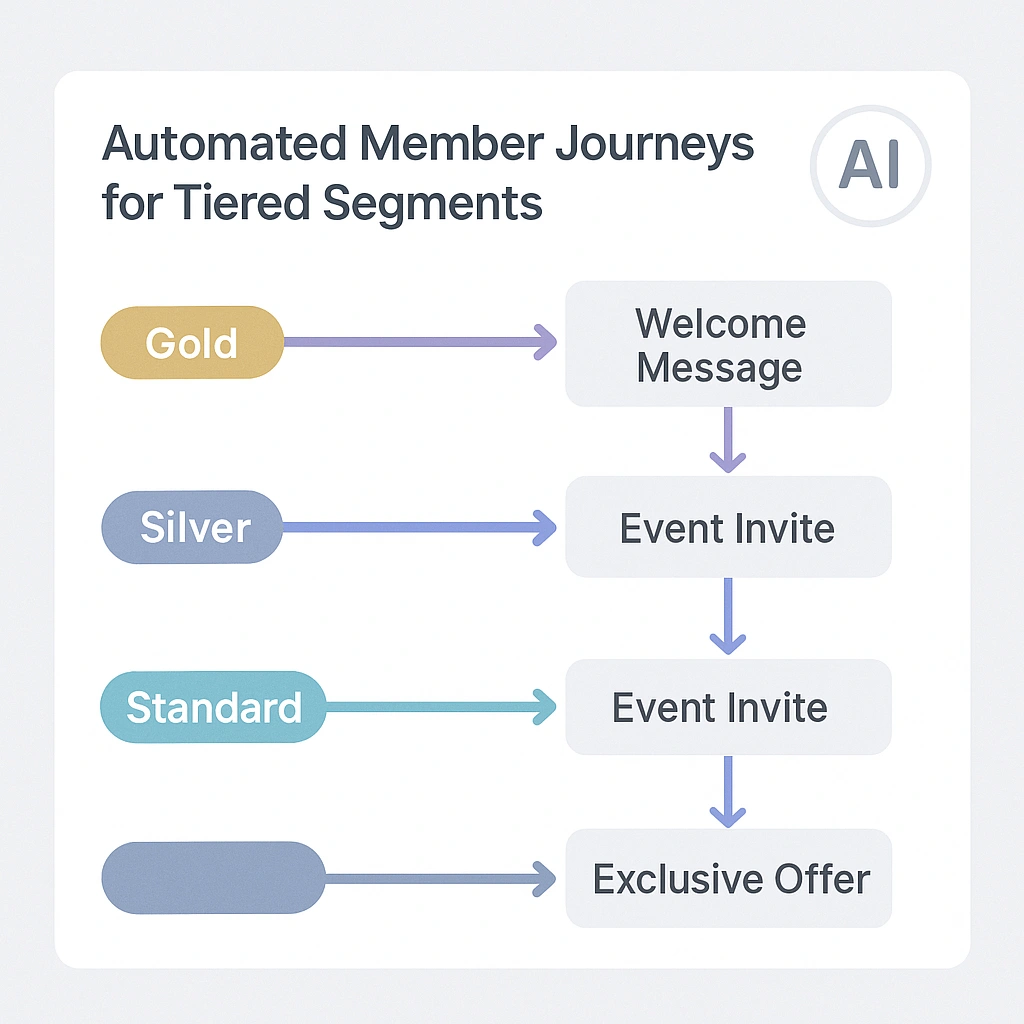
Task: Click the Tiered Segments text in the heading
Action: click(x=358, y=204)
